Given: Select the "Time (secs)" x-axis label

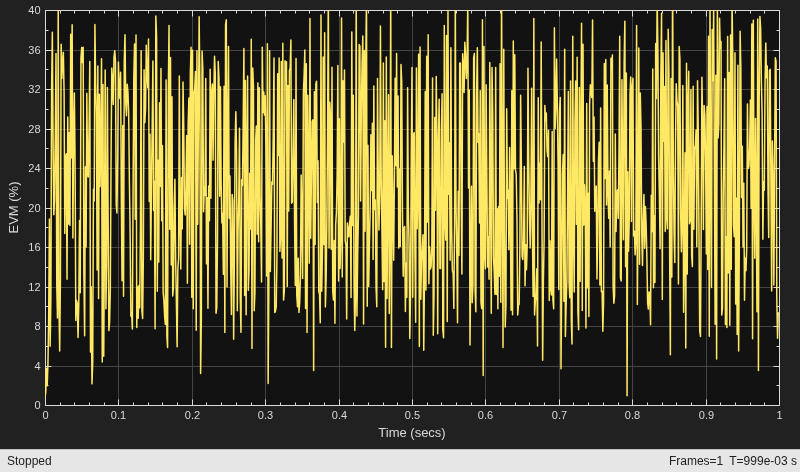Looking at the screenshot, I should coord(412,433).
